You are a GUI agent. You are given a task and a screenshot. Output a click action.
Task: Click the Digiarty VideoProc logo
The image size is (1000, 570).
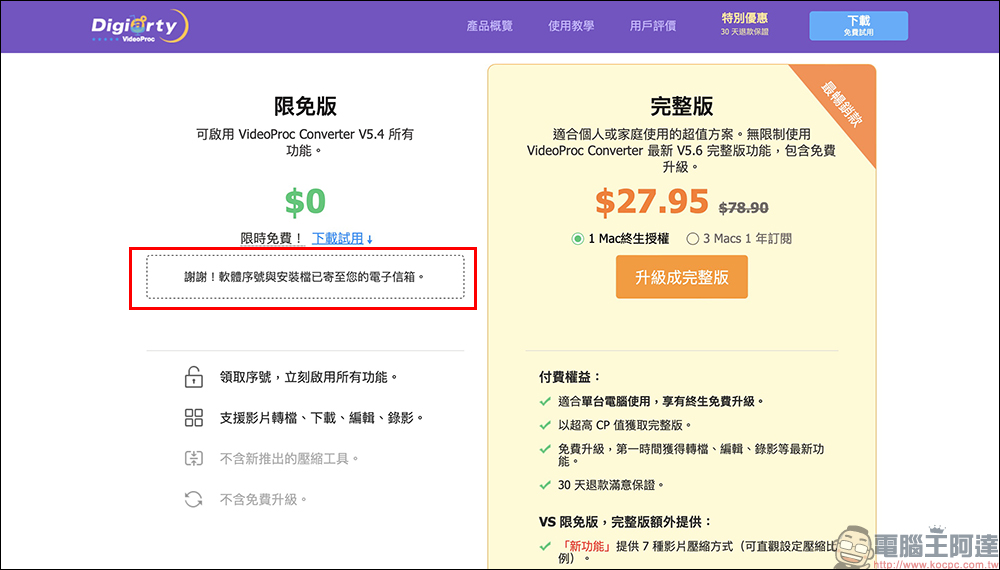(140, 26)
